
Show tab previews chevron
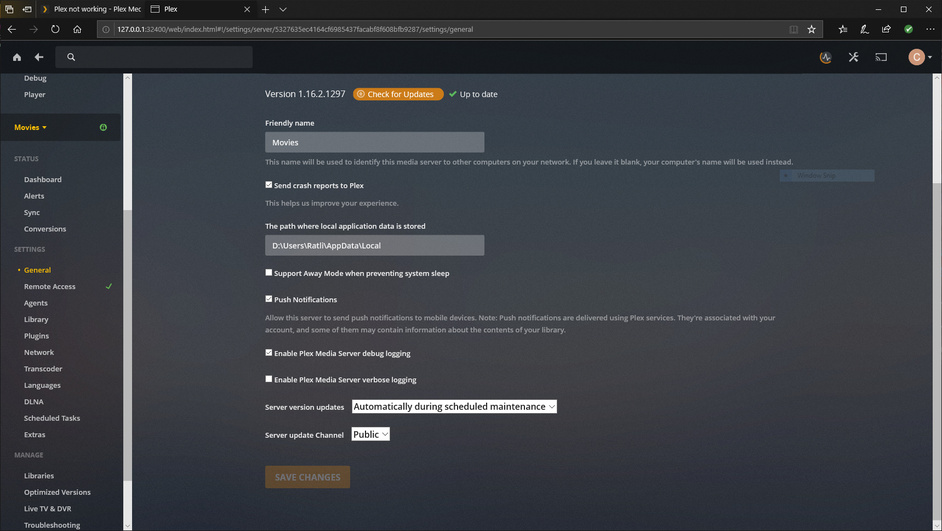pyautogui.click(x=283, y=9)
